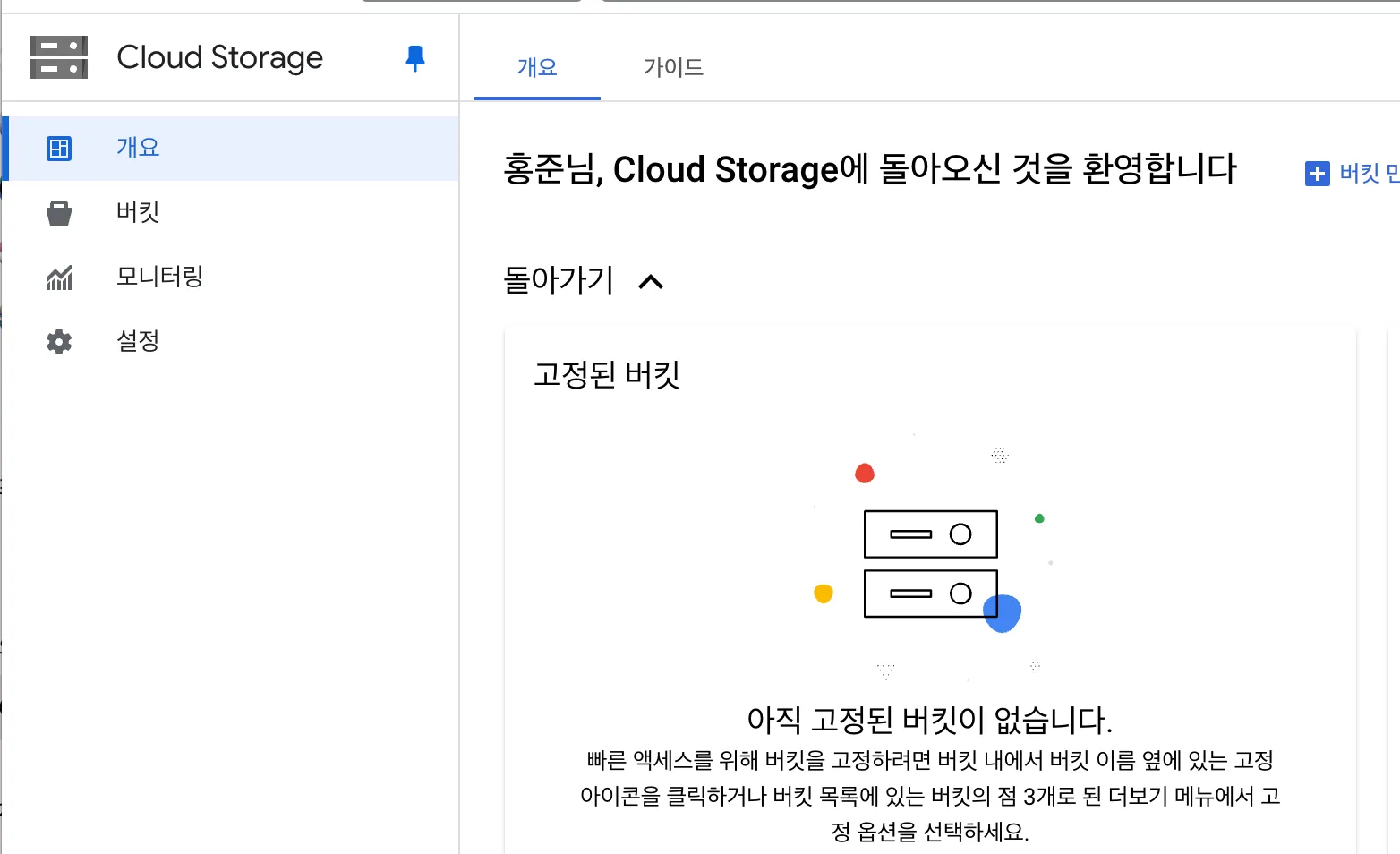Click the bucket icon next to 버킷

59,213
